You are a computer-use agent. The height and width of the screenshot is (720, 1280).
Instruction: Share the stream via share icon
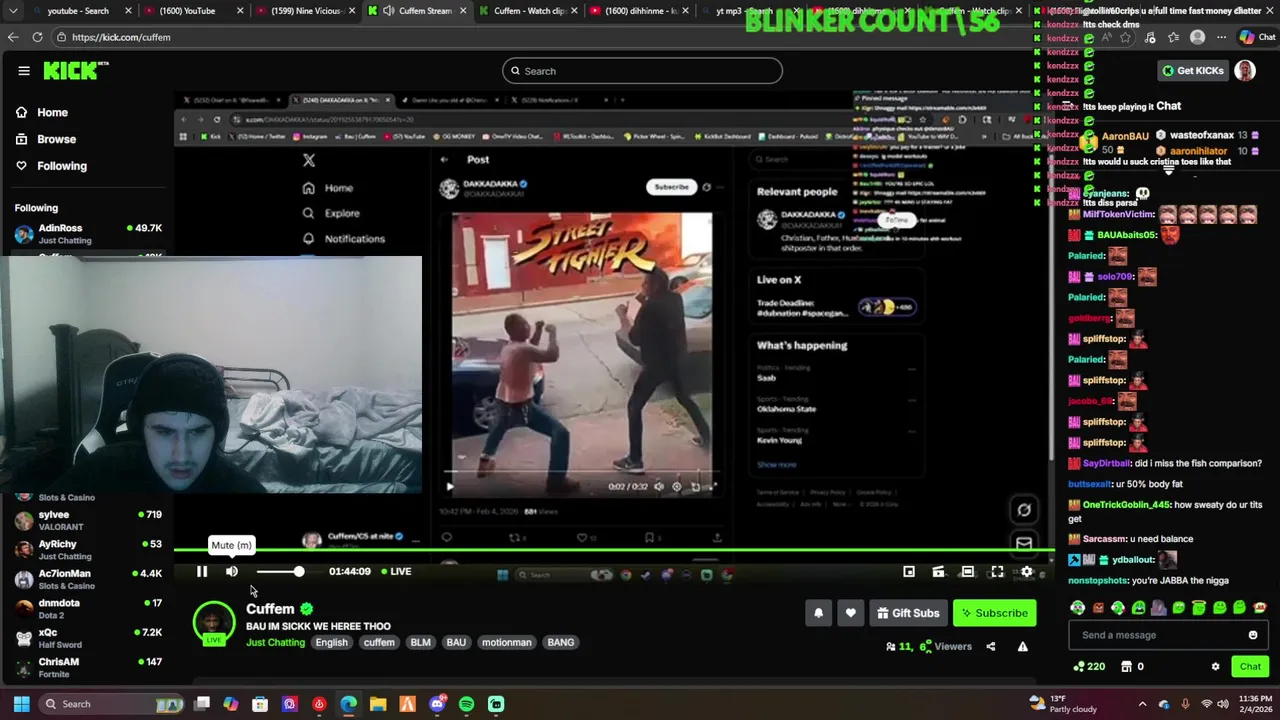coord(991,647)
